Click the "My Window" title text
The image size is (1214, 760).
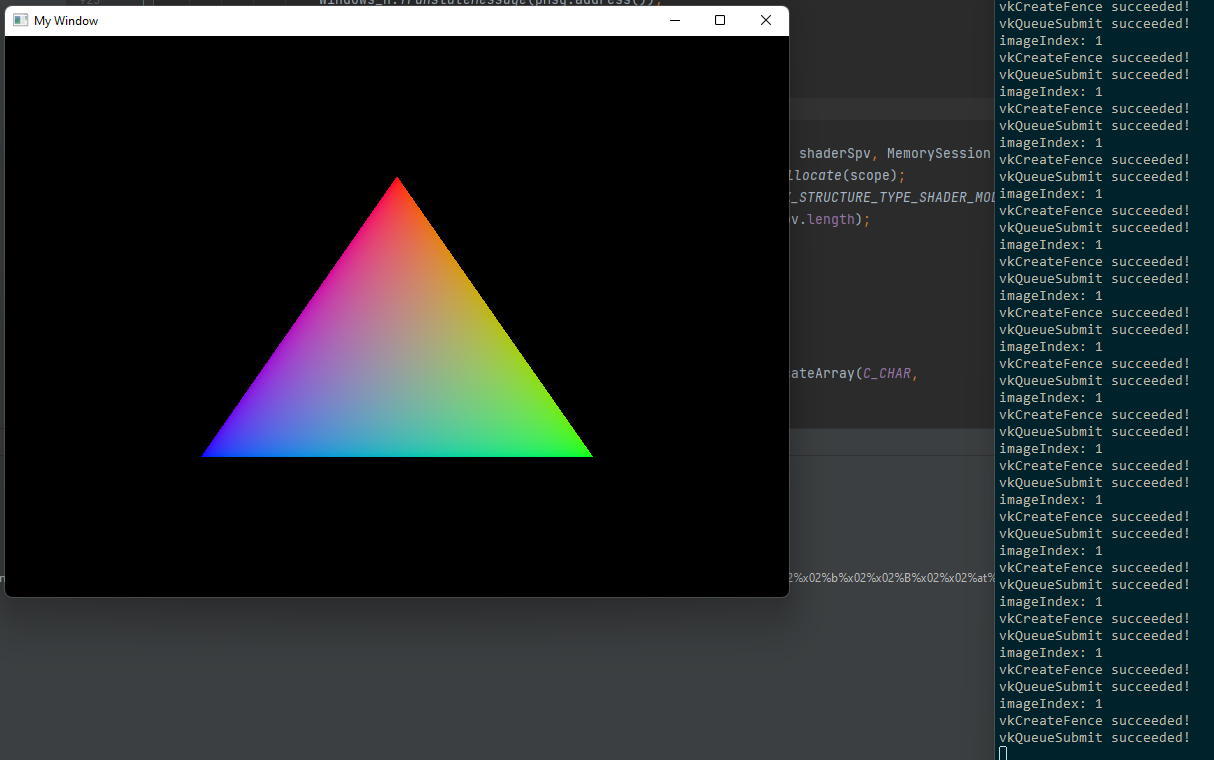pyautogui.click(x=66, y=21)
